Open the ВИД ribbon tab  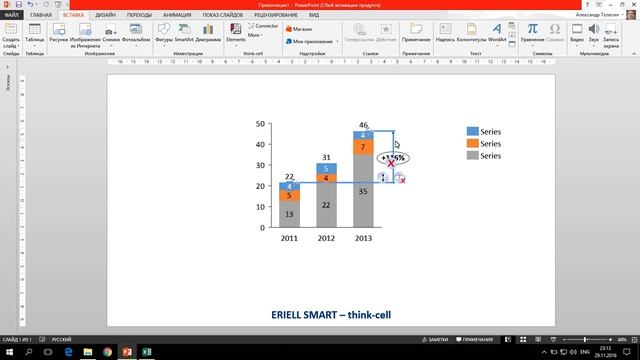click(314, 15)
